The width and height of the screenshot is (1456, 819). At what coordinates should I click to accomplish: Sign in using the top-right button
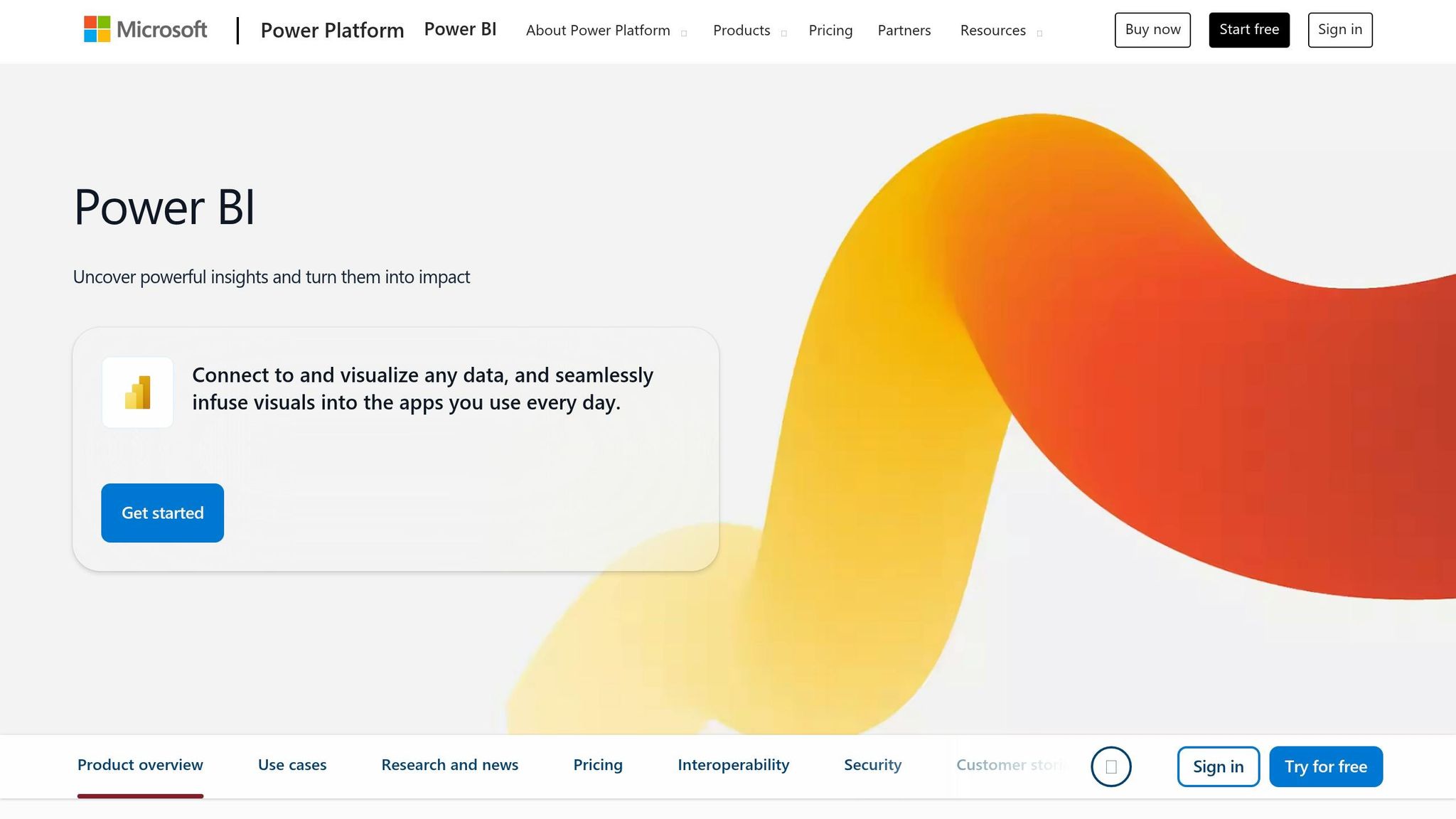pos(1339,29)
